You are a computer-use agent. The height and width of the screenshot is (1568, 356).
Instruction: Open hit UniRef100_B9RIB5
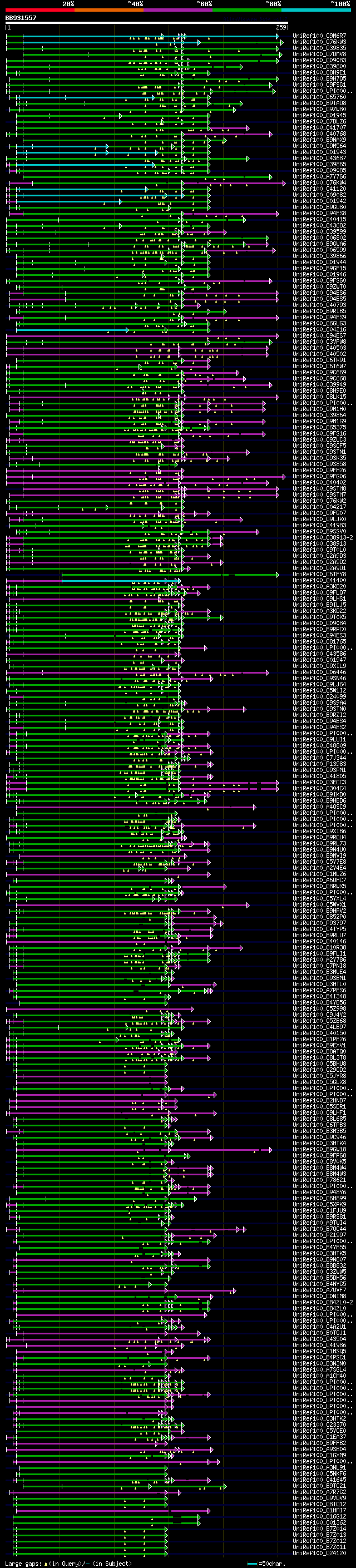(x=319, y=311)
